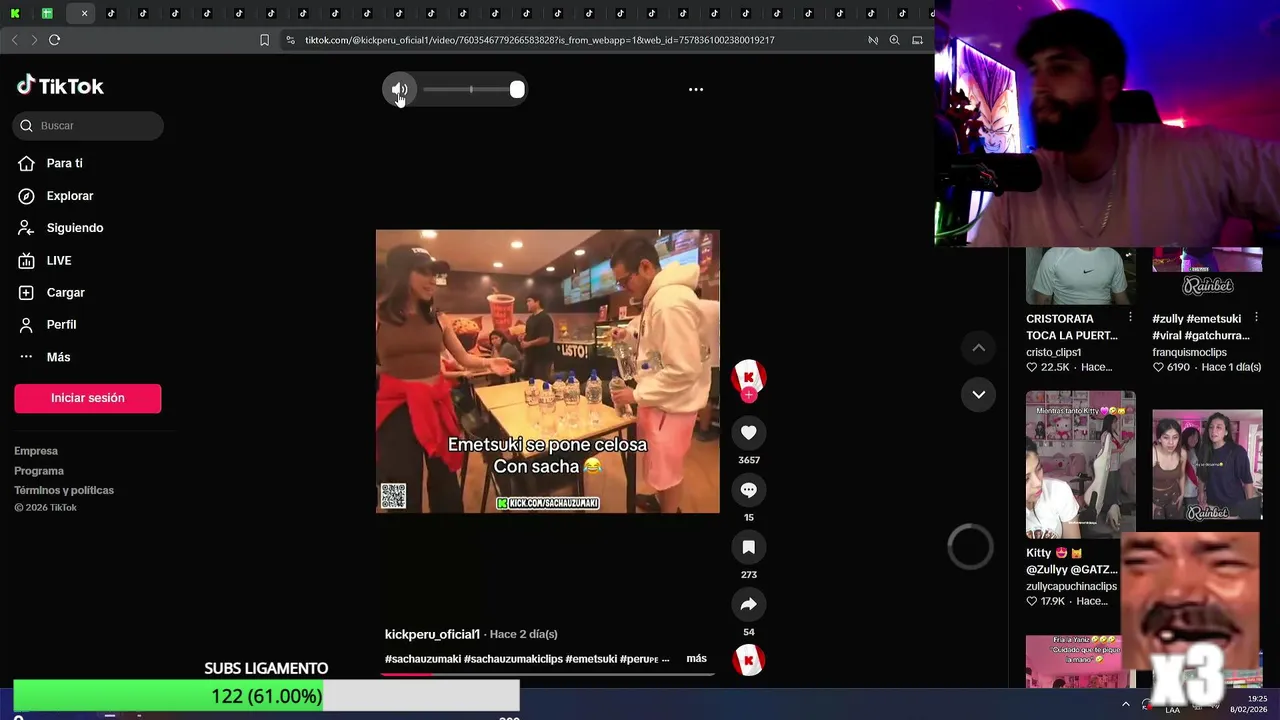Screen dimensions: 1280x720
Task: Follow creator via red plus badge
Action: coord(748,395)
